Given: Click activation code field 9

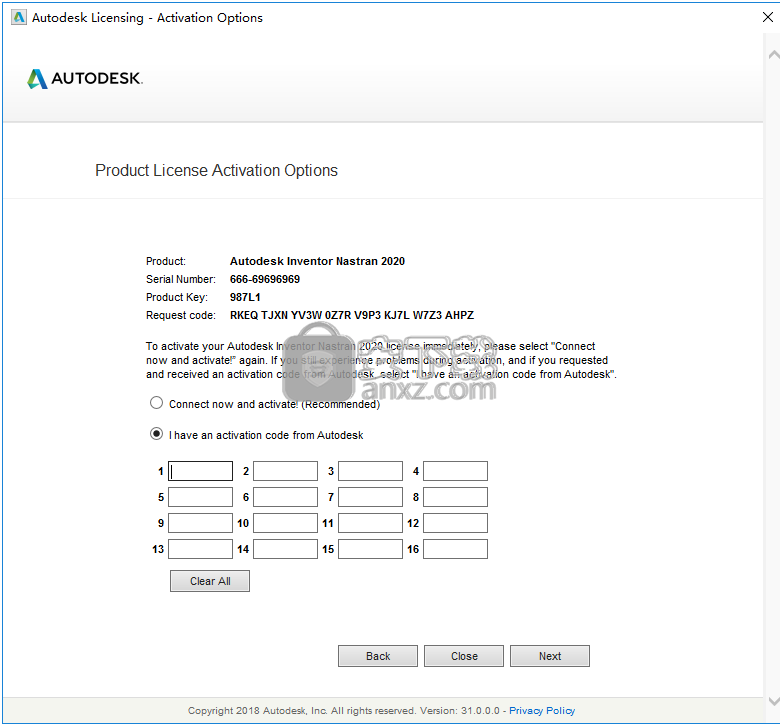Looking at the screenshot, I should point(200,523).
